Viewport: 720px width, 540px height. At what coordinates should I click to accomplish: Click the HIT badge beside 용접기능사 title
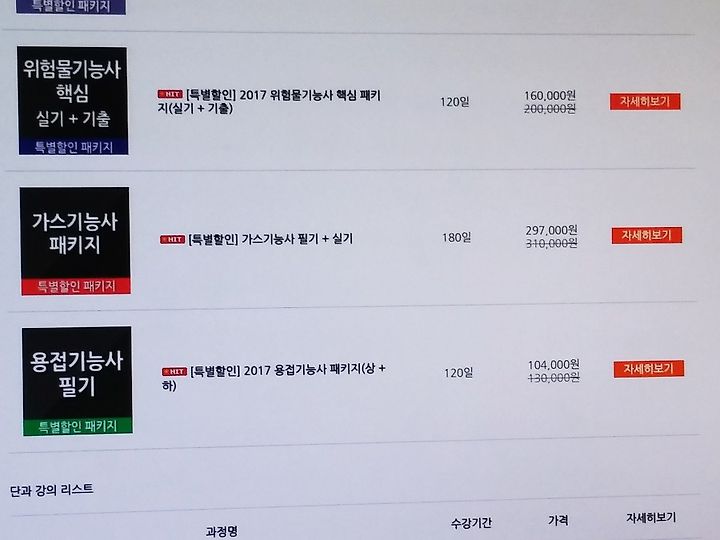(x=174, y=371)
